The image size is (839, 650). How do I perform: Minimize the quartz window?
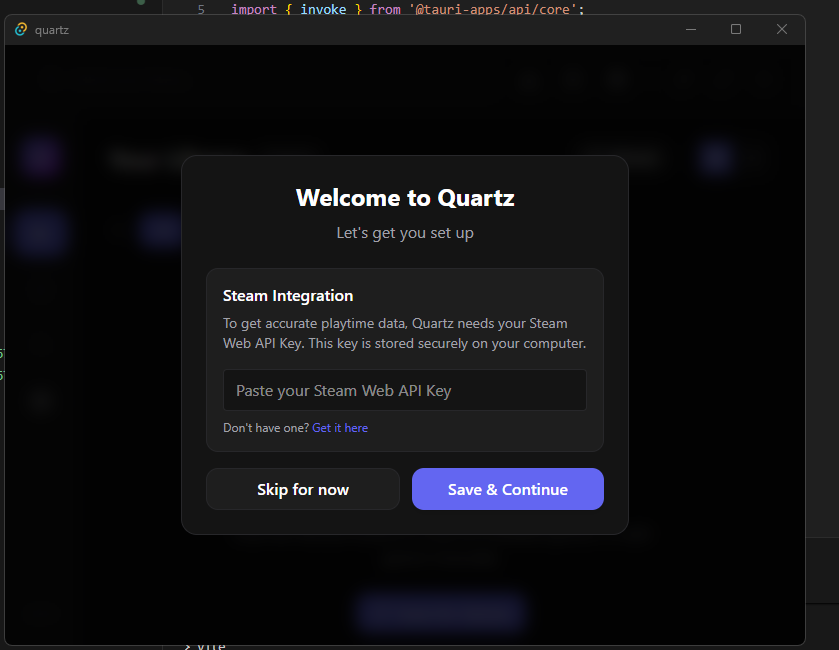(x=691, y=30)
